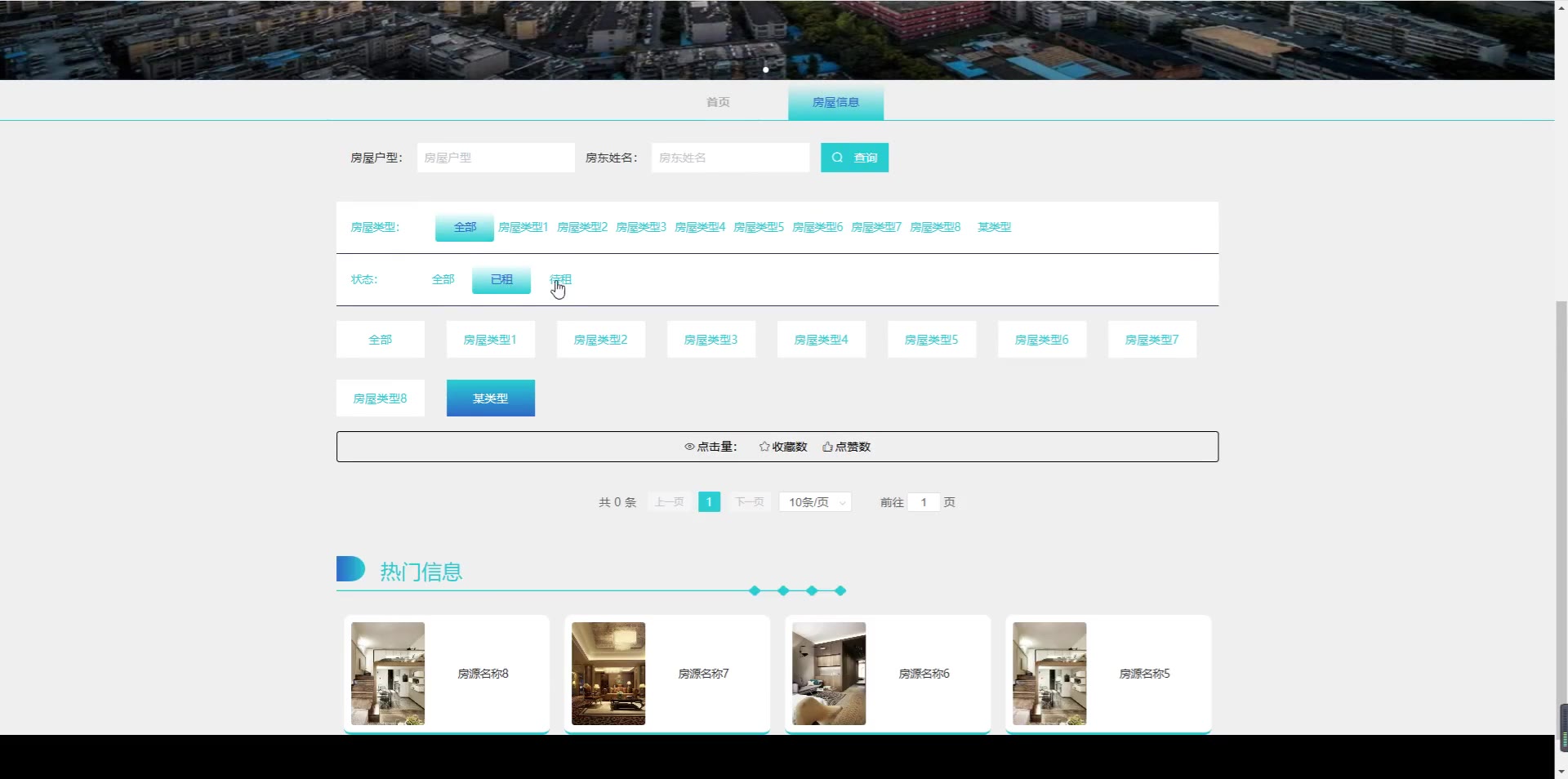Screen dimensions: 1568x779
Task: Click page number 1 in pagination
Action: [709, 502]
